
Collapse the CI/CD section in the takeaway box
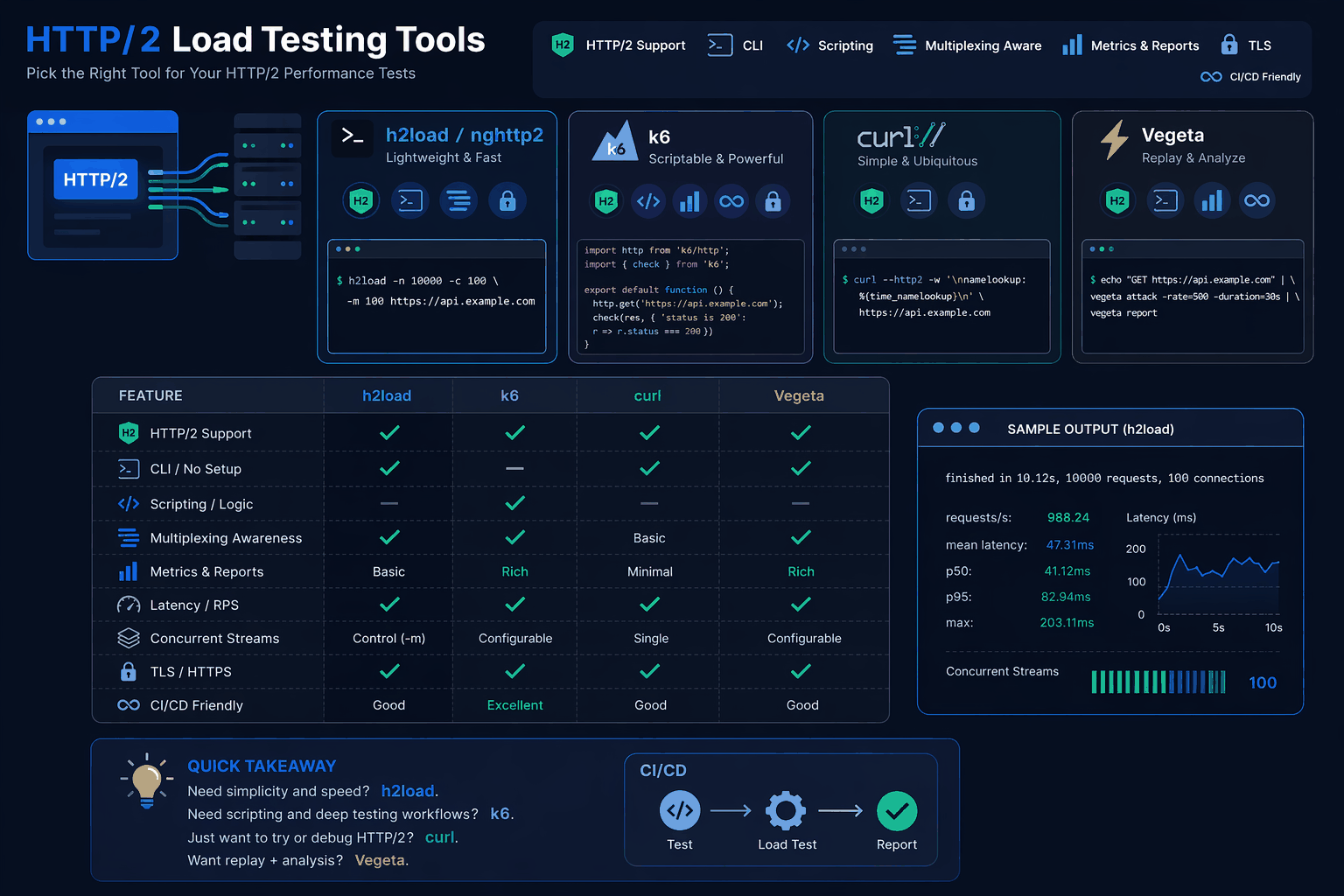(x=662, y=770)
